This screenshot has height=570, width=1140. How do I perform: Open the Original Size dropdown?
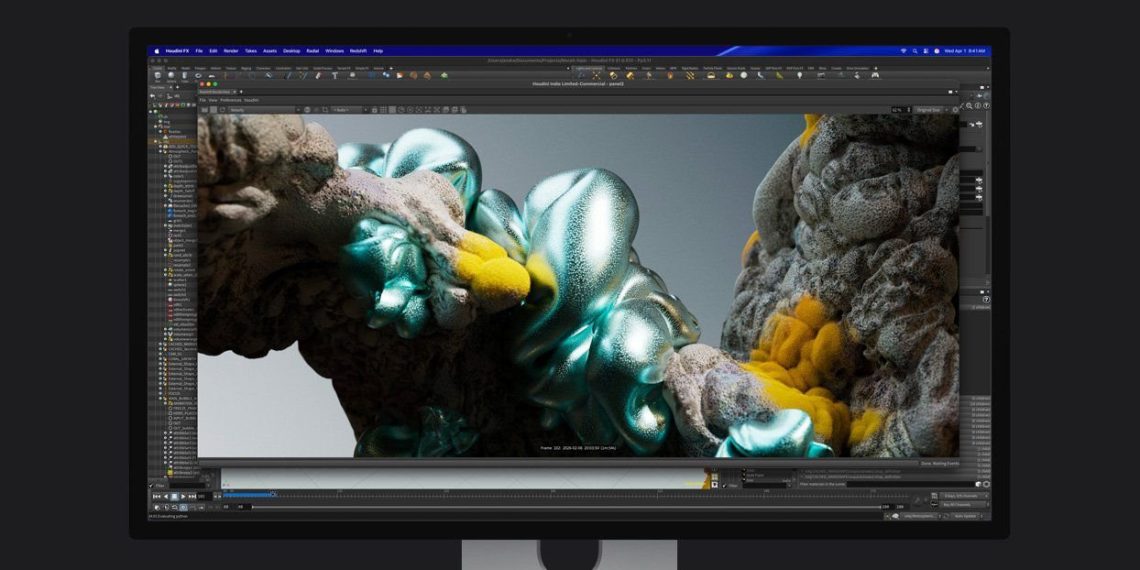click(x=928, y=109)
